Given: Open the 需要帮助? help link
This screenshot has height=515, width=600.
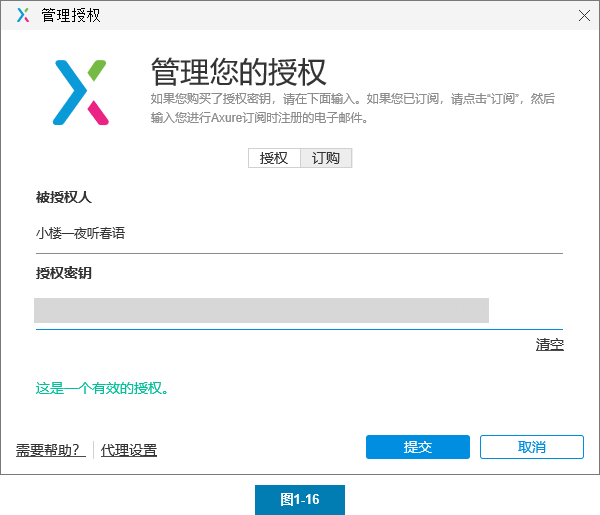Looking at the screenshot, I should [51, 450].
